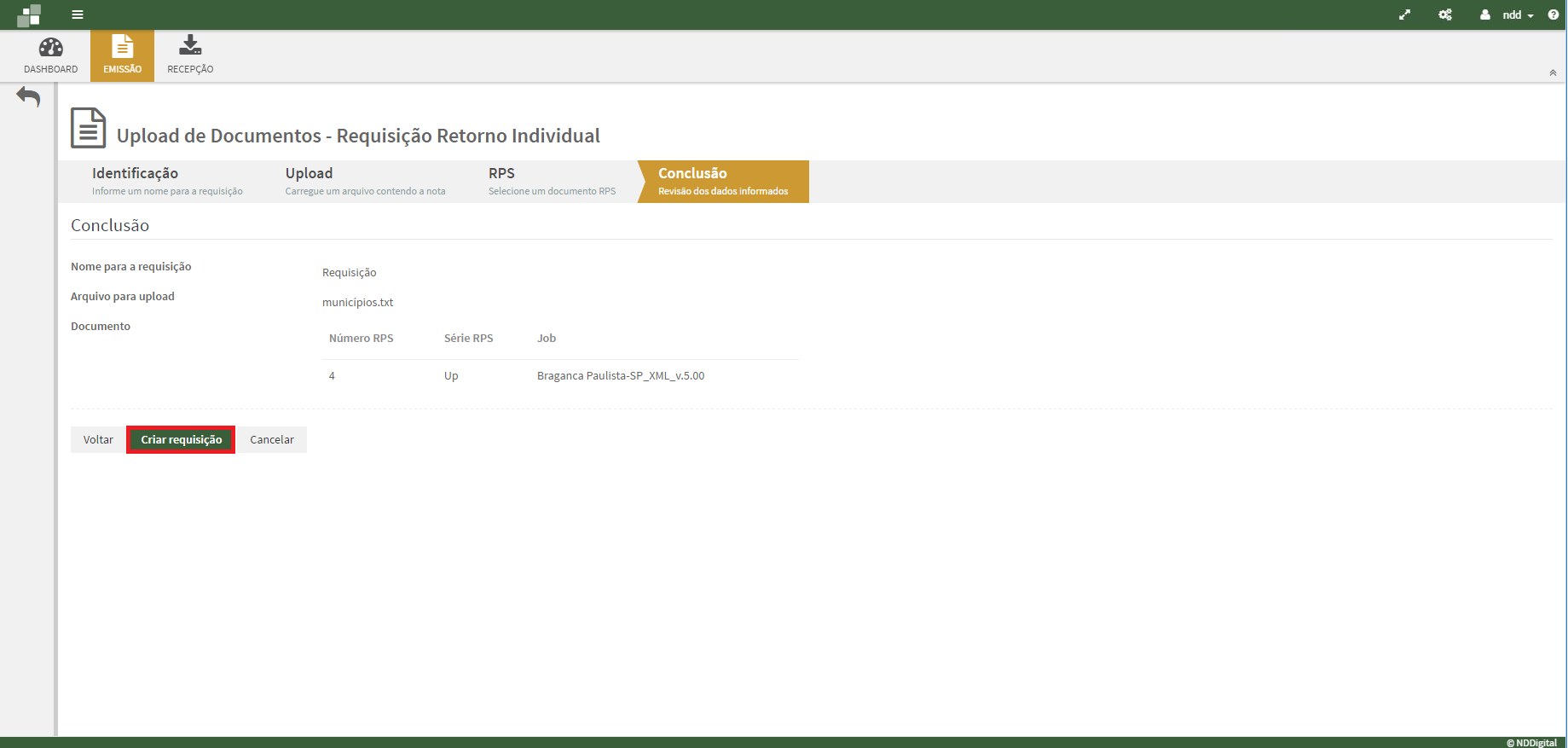Click the Número RPS column header
Image resolution: width=1568 pixels, height=748 pixels.
click(x=362, y=338)
